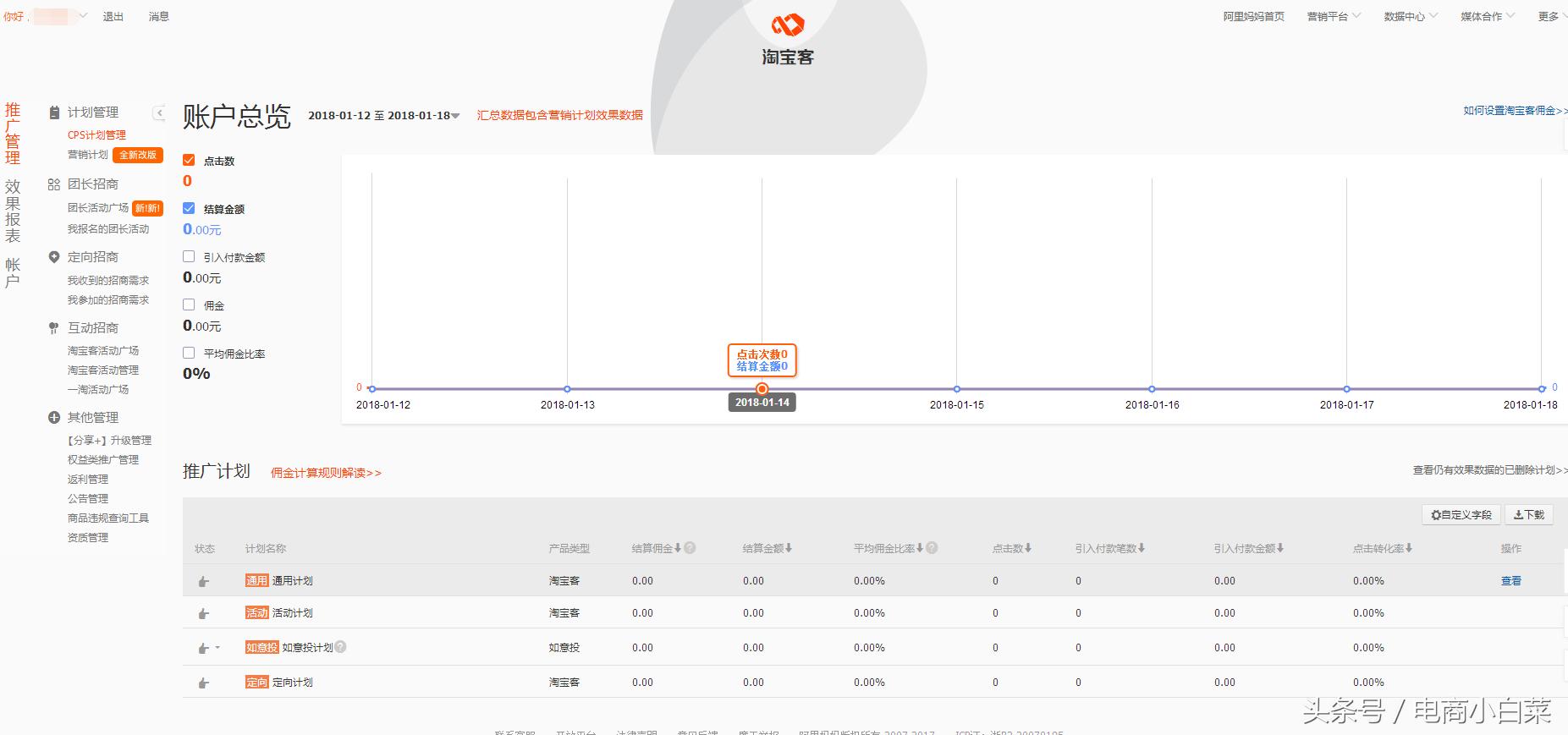1568x735 pixels.
Task: Open CPS计划管理 in the sidebar
Action: [x=96, y=135]
